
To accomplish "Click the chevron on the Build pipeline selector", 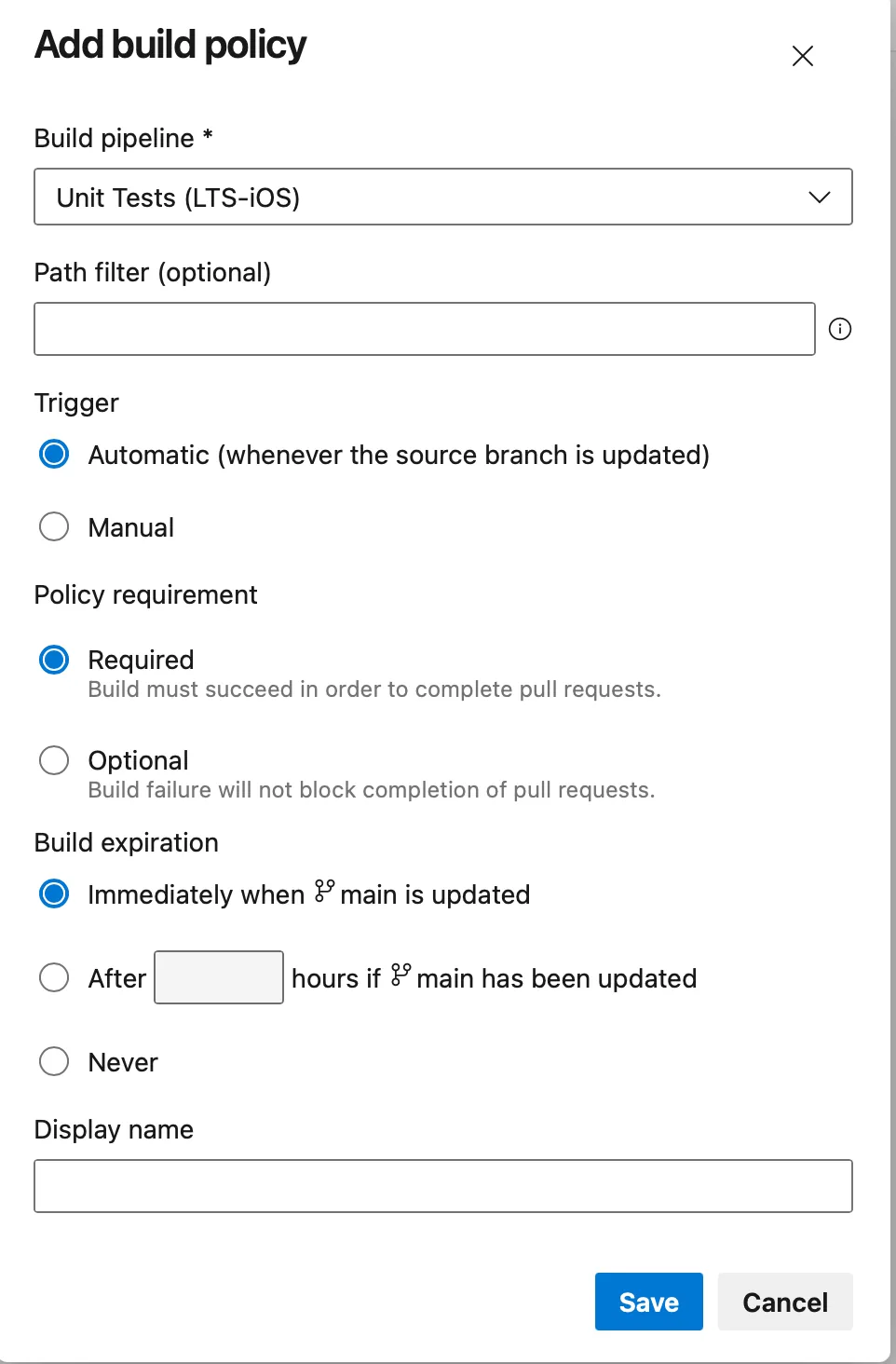I will tap(819, 197).
